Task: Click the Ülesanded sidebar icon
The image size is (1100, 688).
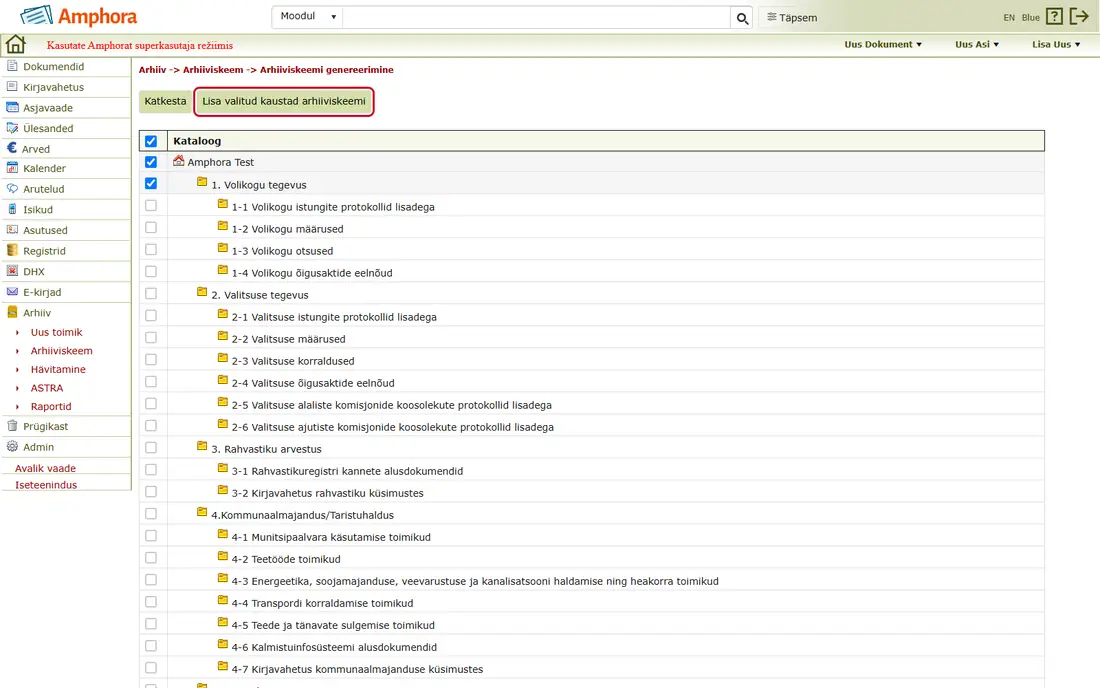Action: (12, 128)
